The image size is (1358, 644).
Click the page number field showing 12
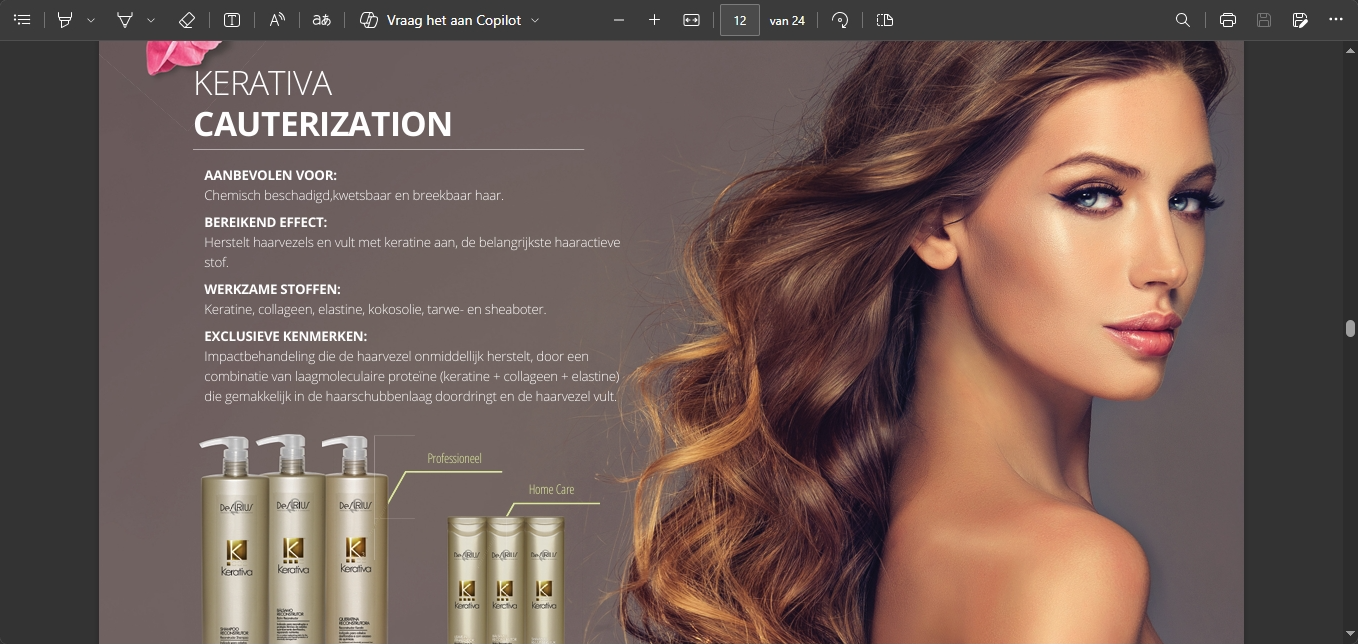[740, 20]
